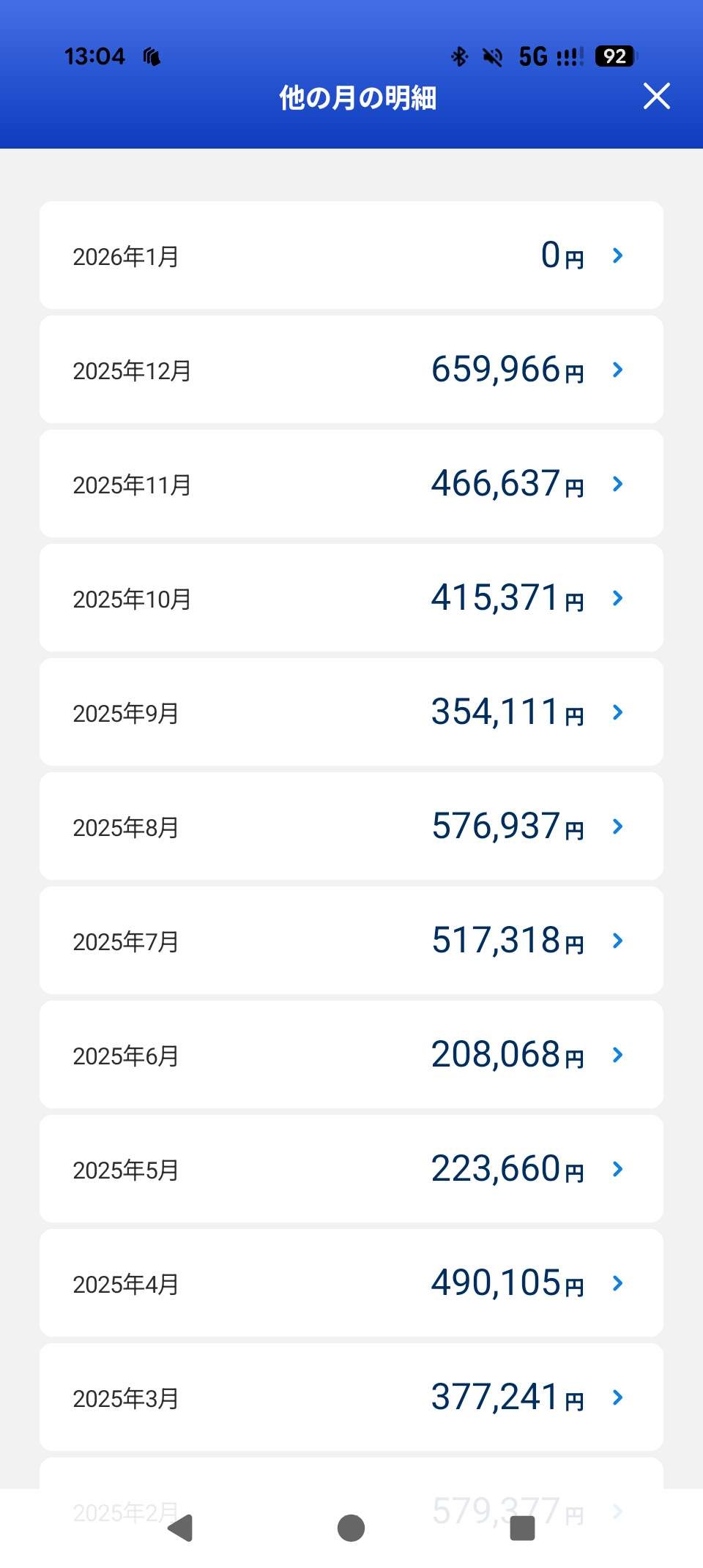
Task: Tap the chevron arrow for 2025年9月
Action: (617, 712)
